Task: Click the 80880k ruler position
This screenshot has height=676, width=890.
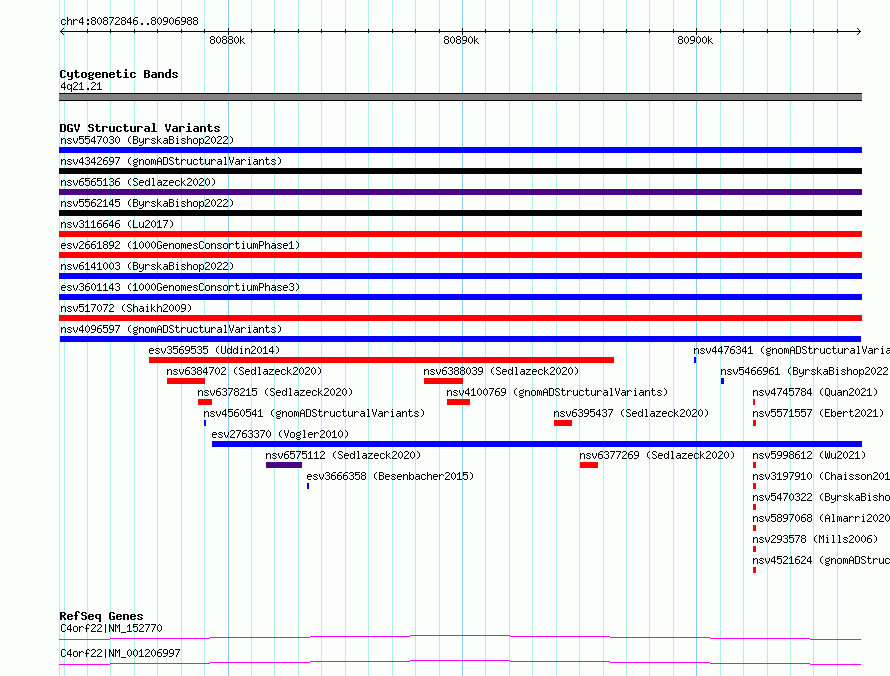Action: (227, 40)
